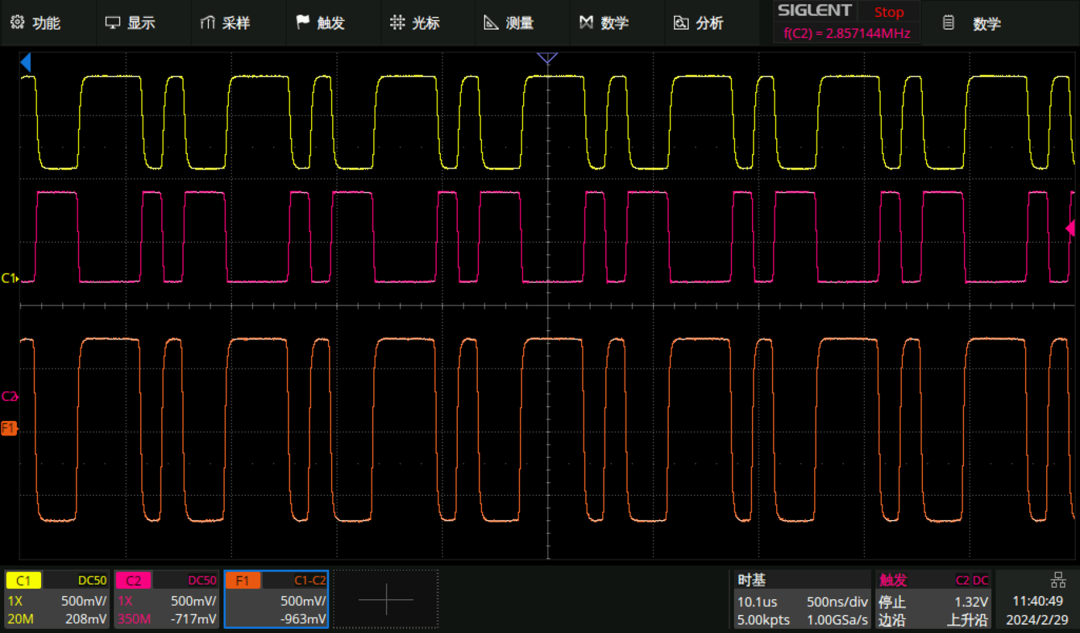The height and width of the screenshot is (633, 1080).
Task: Click the f(C2) frequency counter readout
Action: coord(847,33)
